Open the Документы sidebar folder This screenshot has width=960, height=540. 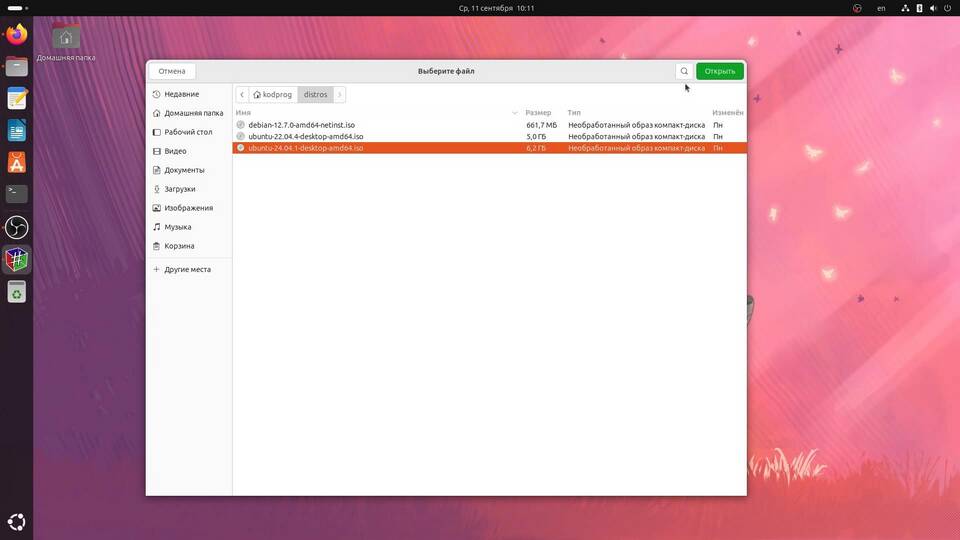point(184,170)
